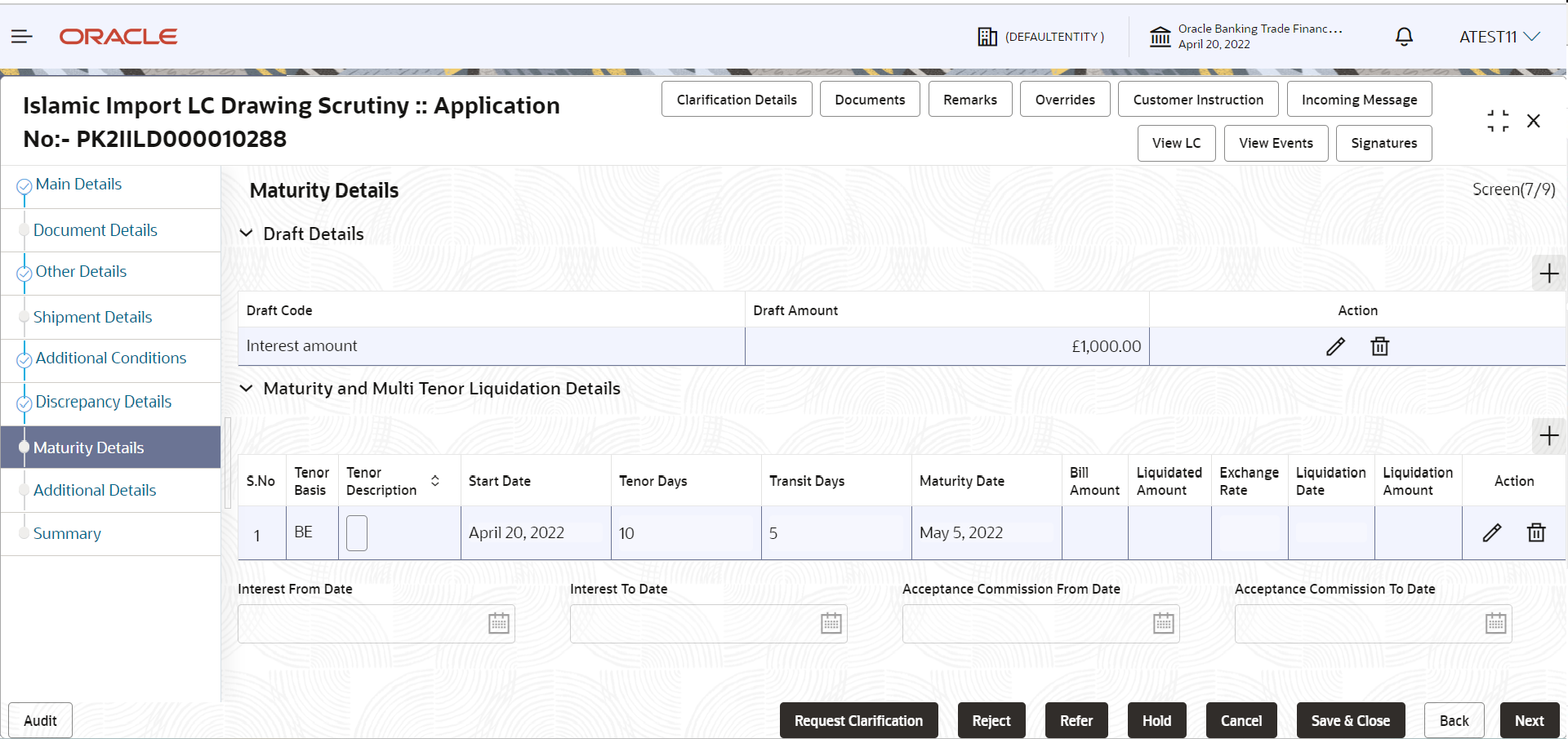Edit tenor row 1 with pencil icon
Screen dimensions: 1568x739
(1491, 532)
